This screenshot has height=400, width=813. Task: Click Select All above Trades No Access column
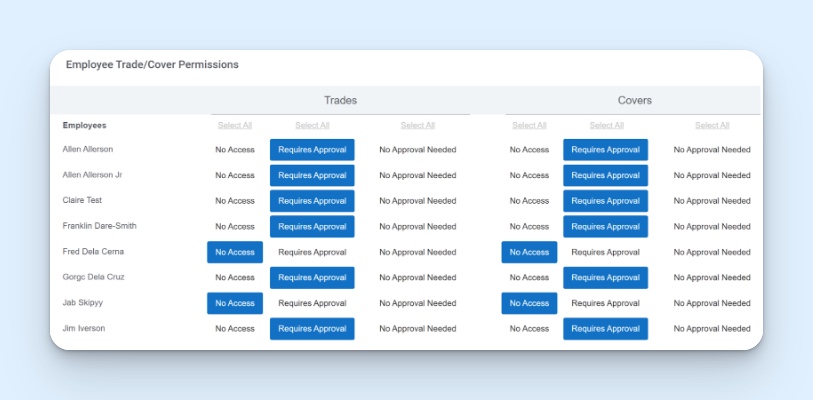point(235,126)
